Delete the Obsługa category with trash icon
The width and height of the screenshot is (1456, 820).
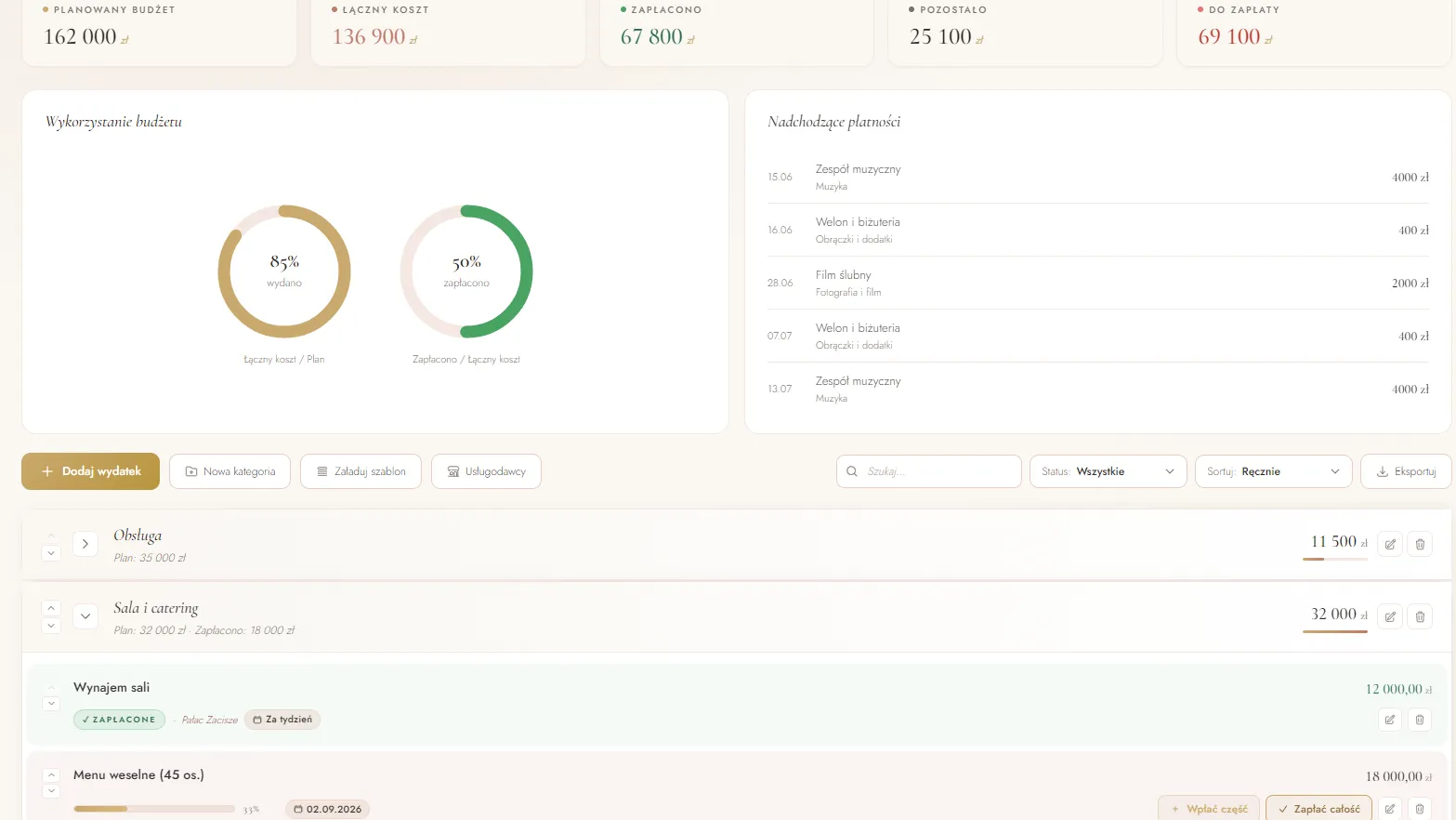coord(1420,544)
